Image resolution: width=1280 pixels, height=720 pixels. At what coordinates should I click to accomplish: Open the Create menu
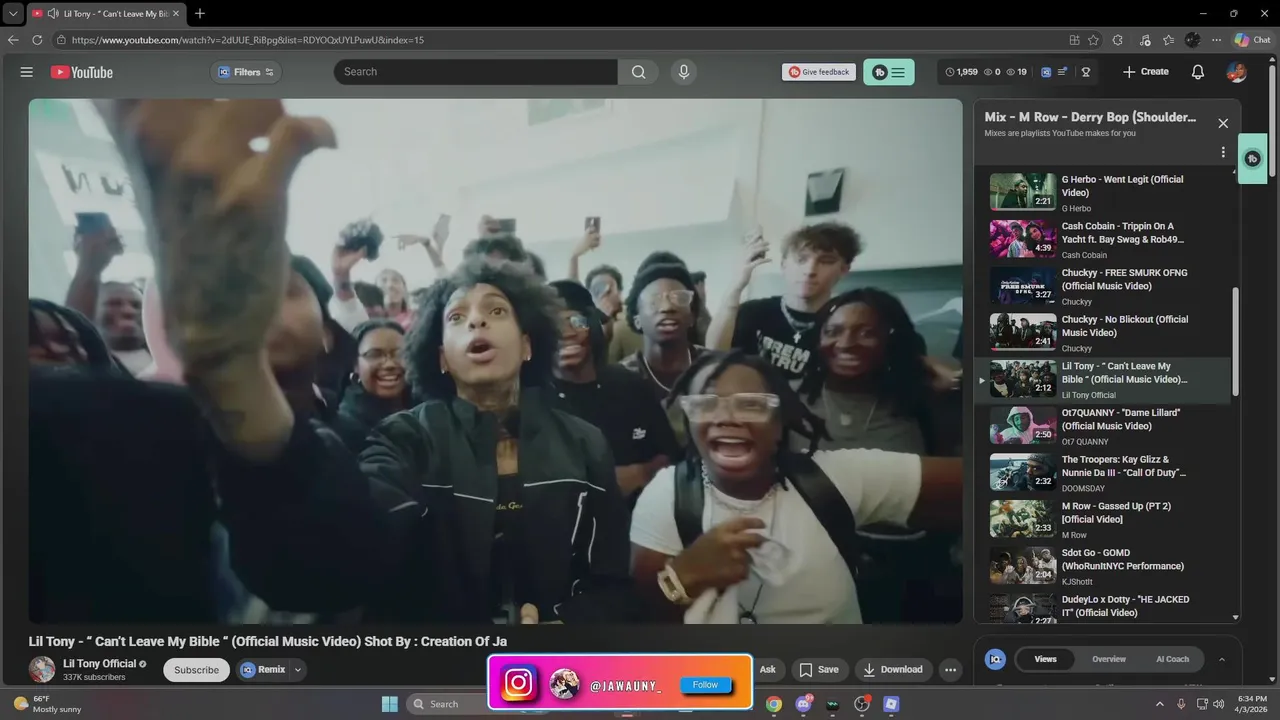(x=1146, y=72)
